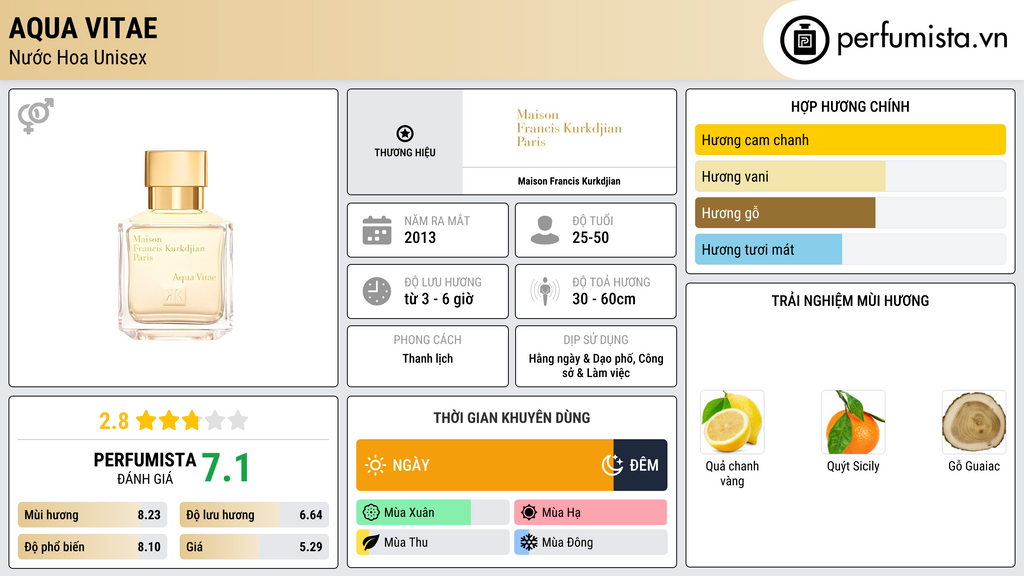The width and height of the screenshot is (1024, 576).
Task: Click the perfumista.vn site name text
Action: (921, 39)
